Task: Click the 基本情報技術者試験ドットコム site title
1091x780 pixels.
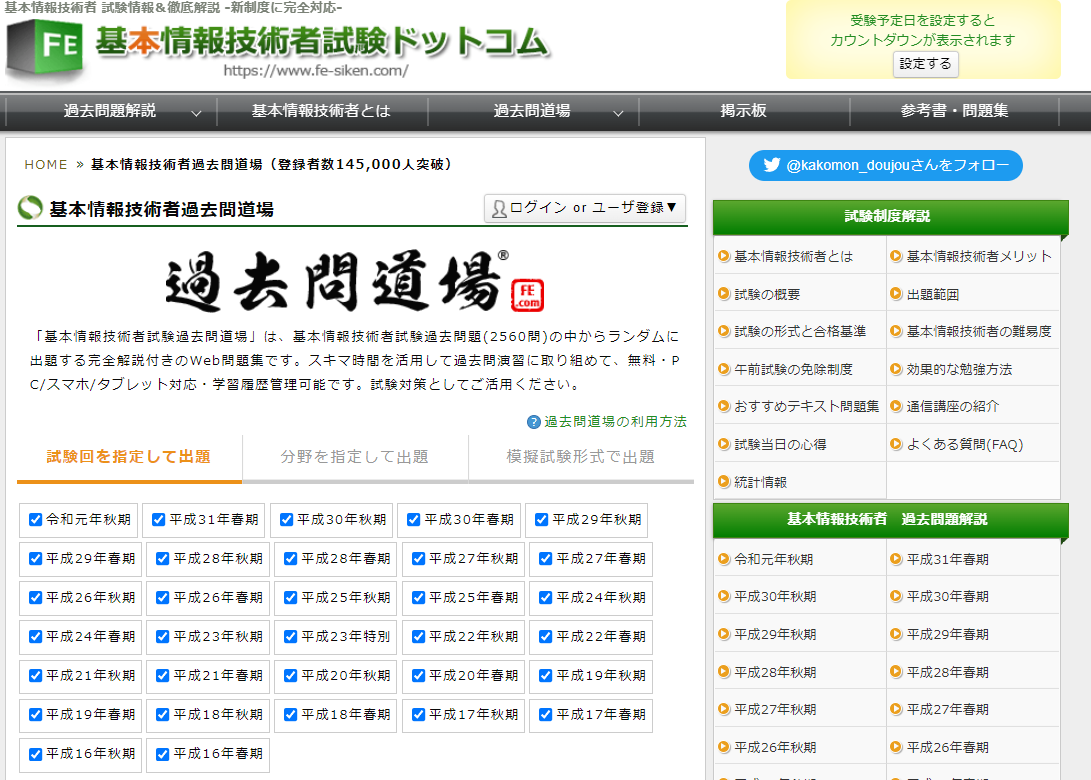Action: pos(323,42)
